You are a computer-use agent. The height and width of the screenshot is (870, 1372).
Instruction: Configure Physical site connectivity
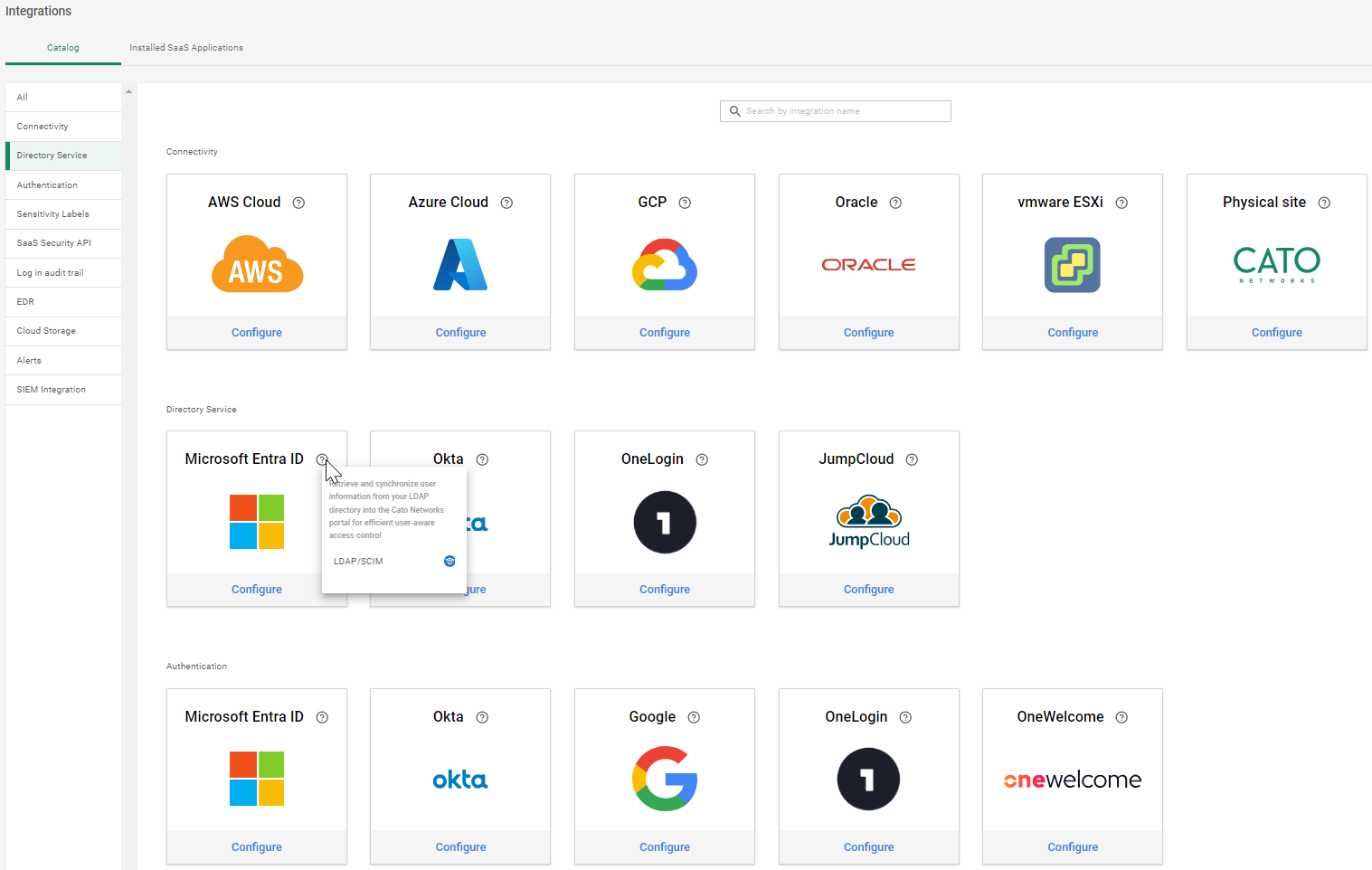[x=1276, y=333]
